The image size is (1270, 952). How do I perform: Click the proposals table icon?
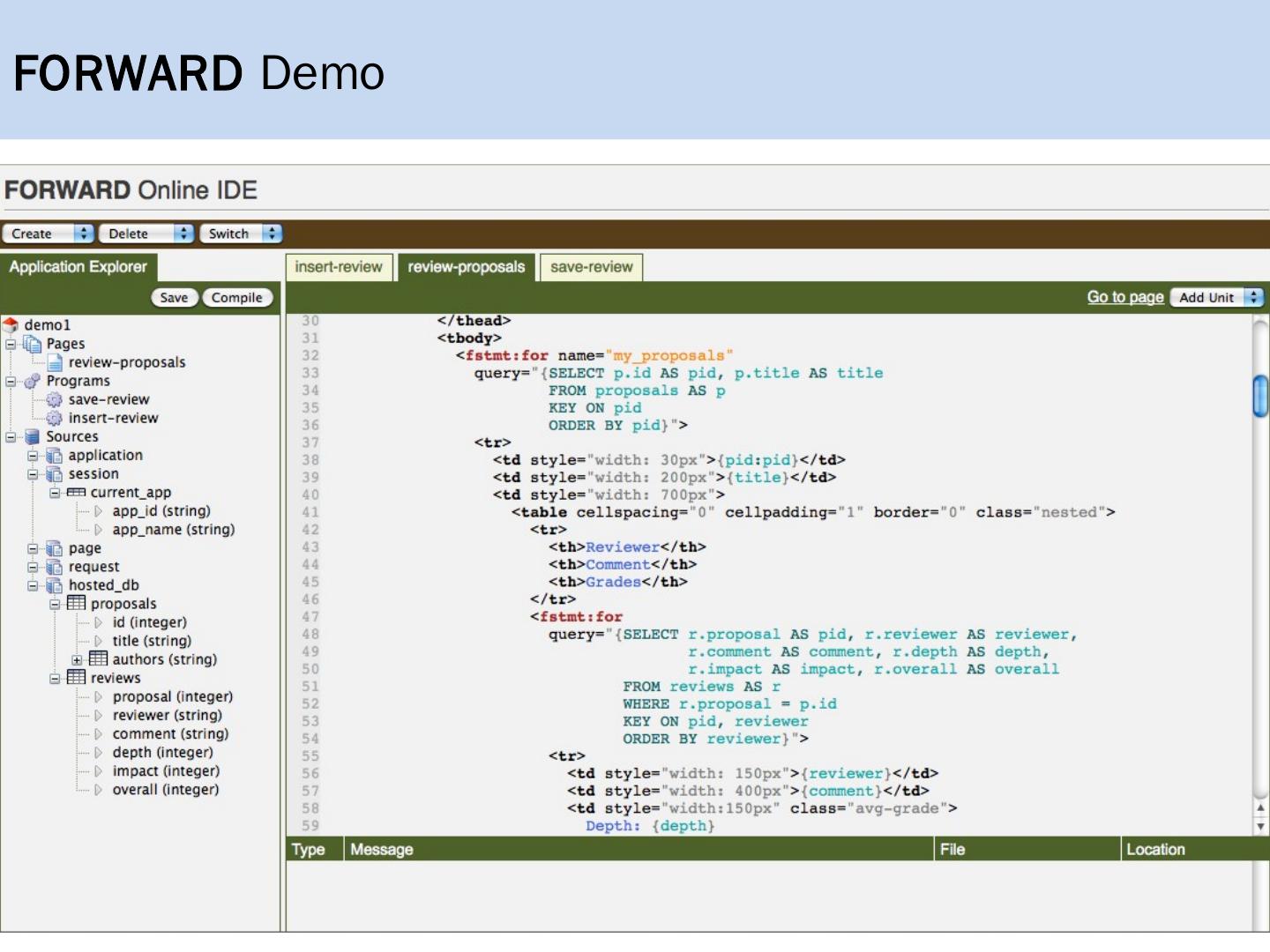click(77, 604)
